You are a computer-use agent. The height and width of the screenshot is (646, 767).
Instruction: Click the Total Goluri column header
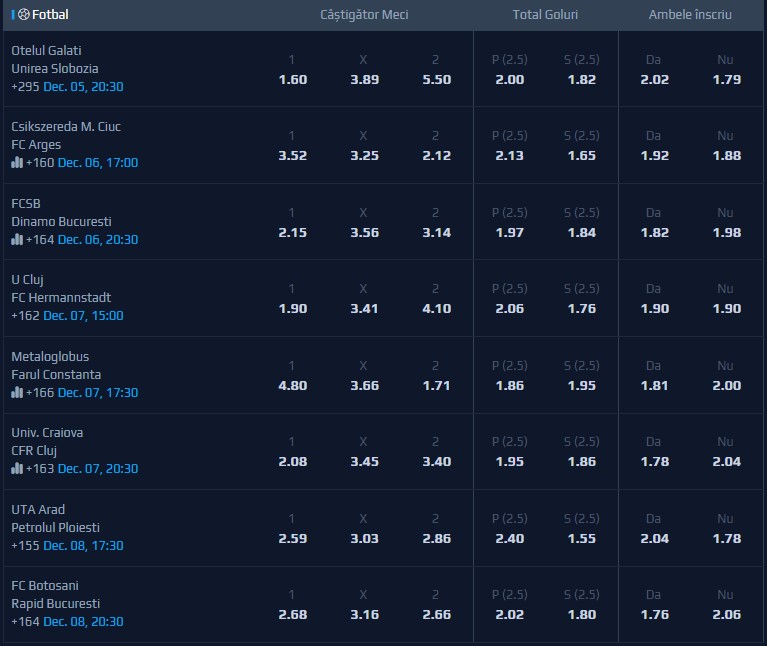545,15
